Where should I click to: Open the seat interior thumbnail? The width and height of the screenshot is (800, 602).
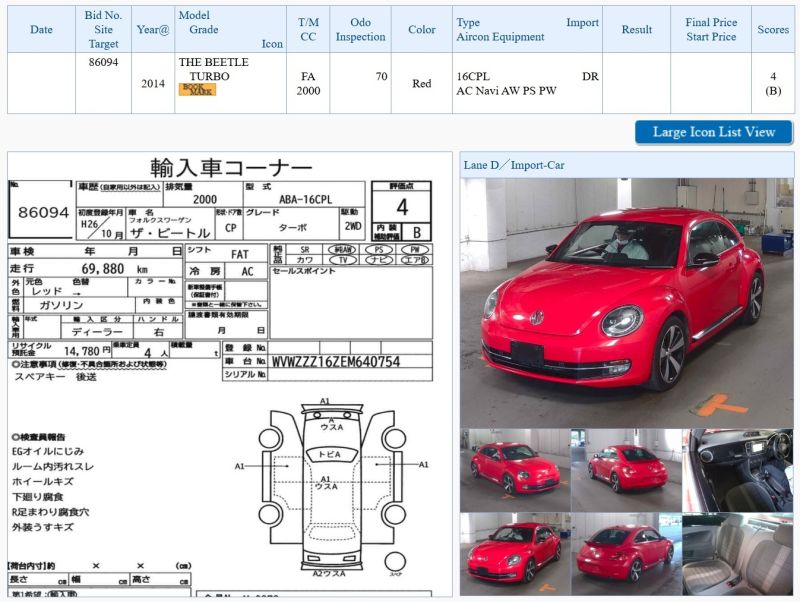(x=738, y=554)
